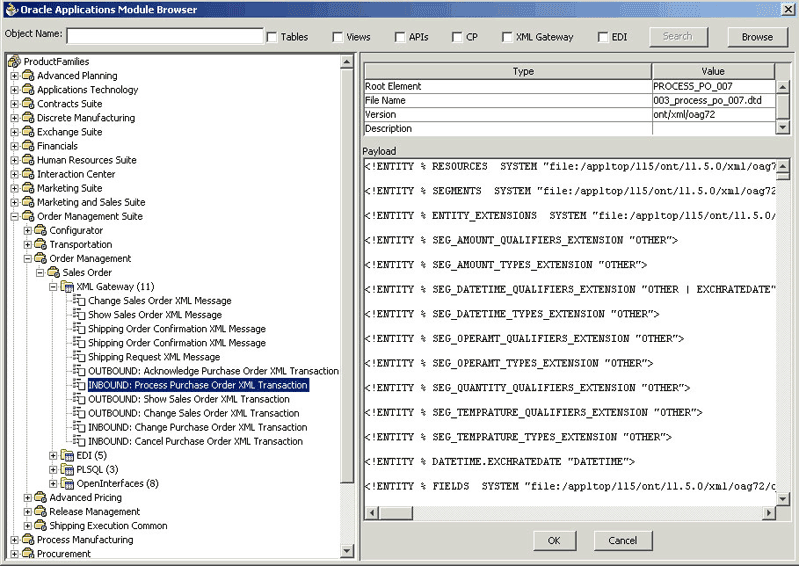Click the Search button
This screenshot has width=799, height=566.
pyautogui.click(x=678, y=37)
